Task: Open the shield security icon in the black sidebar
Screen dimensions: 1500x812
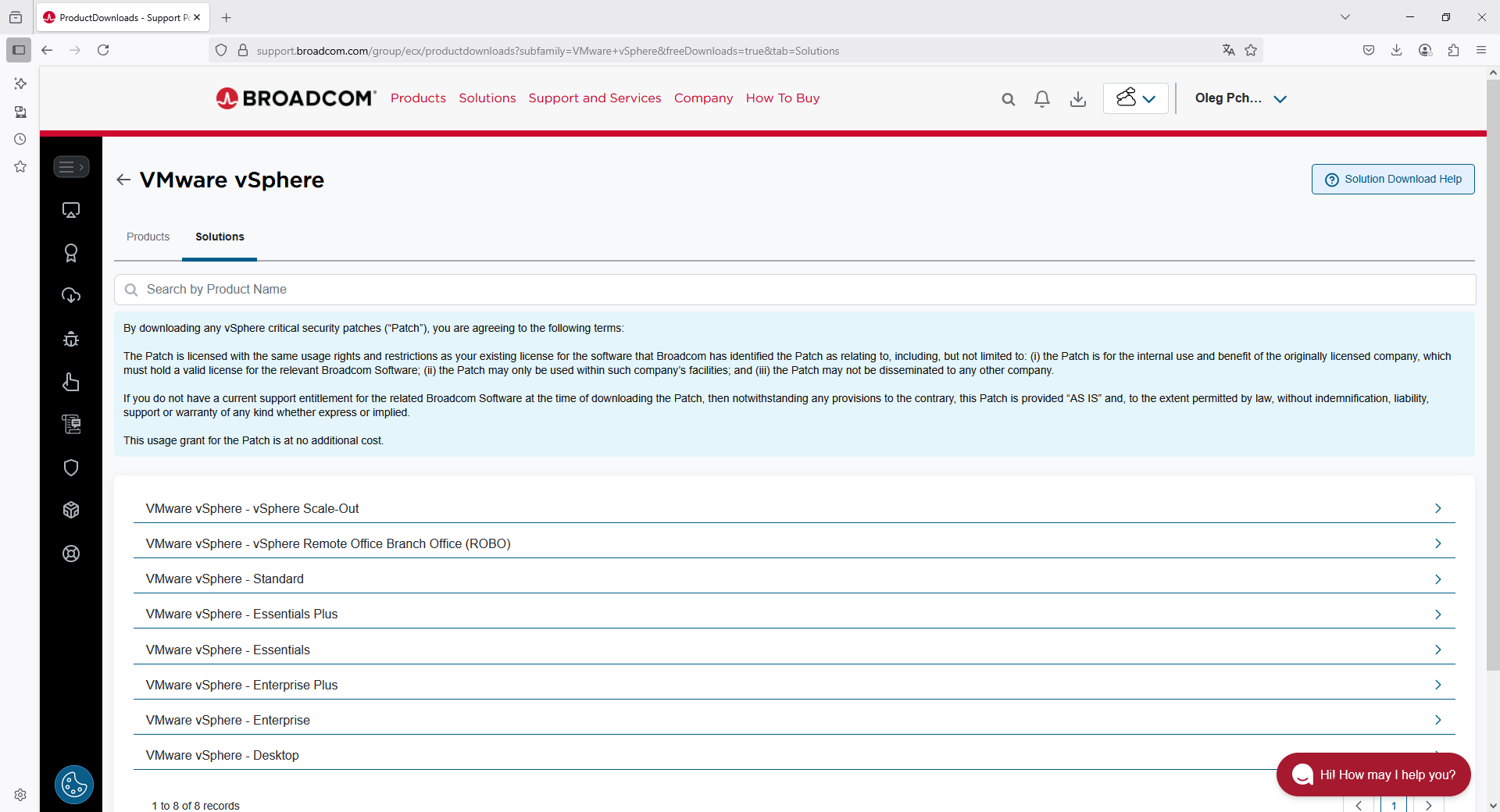Action: (x=71, y=468)
